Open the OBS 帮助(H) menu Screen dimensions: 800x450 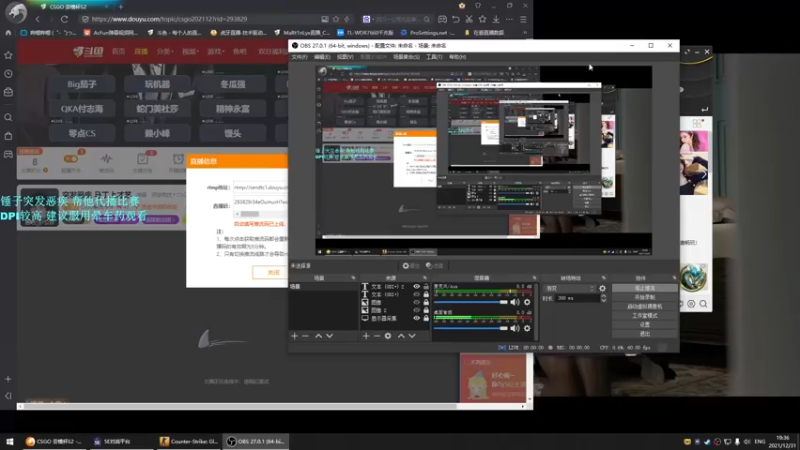(x=457, y=57)
